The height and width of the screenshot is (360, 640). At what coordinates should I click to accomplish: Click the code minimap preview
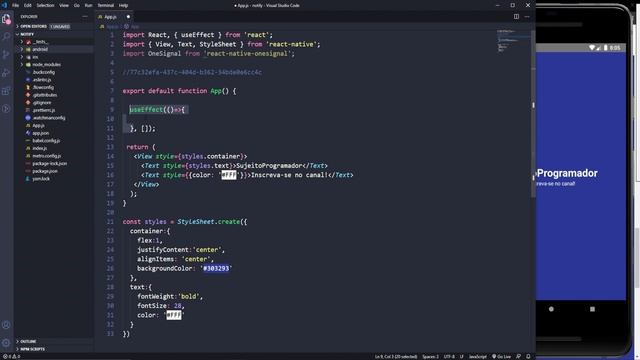[x=512, y=41]
